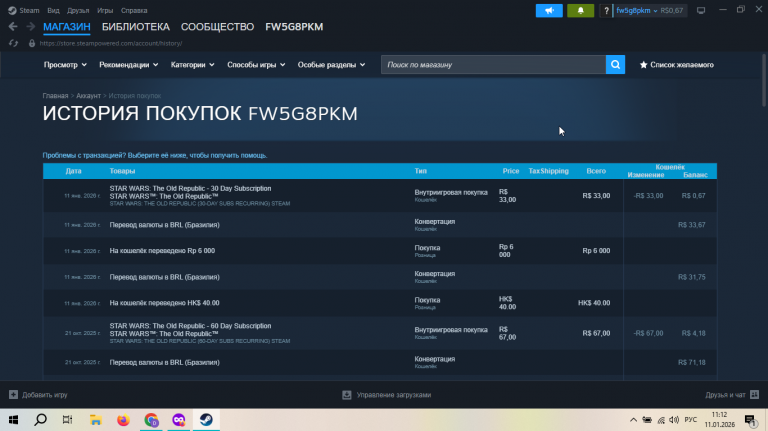Expand the Рекомендации dropdown menu

128,65
